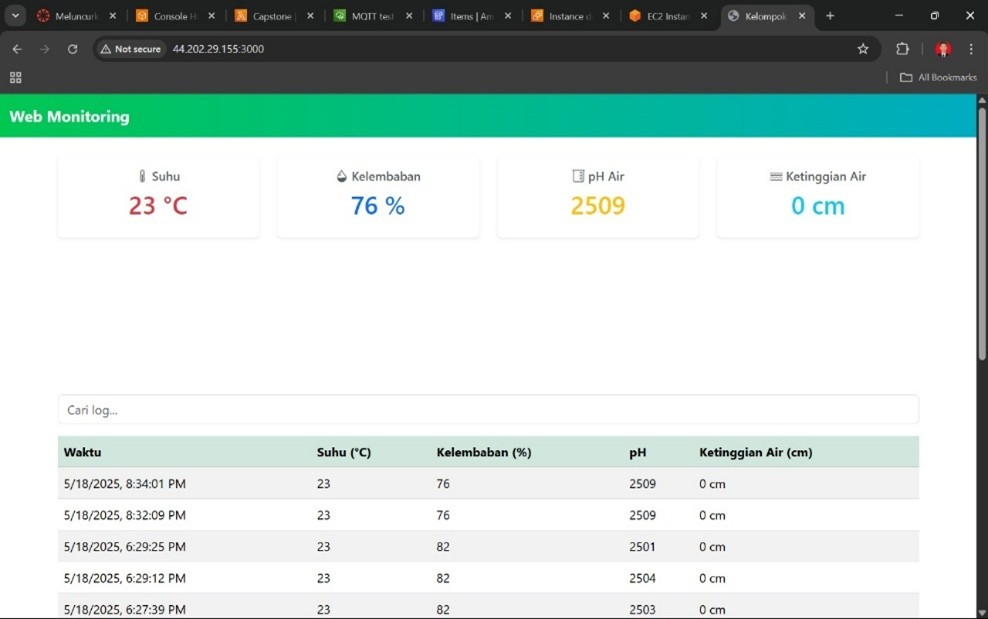The height and width of the screenshot is (619, 988).
Task: Open Chrome three-dot menu
Action: (971, 49)
